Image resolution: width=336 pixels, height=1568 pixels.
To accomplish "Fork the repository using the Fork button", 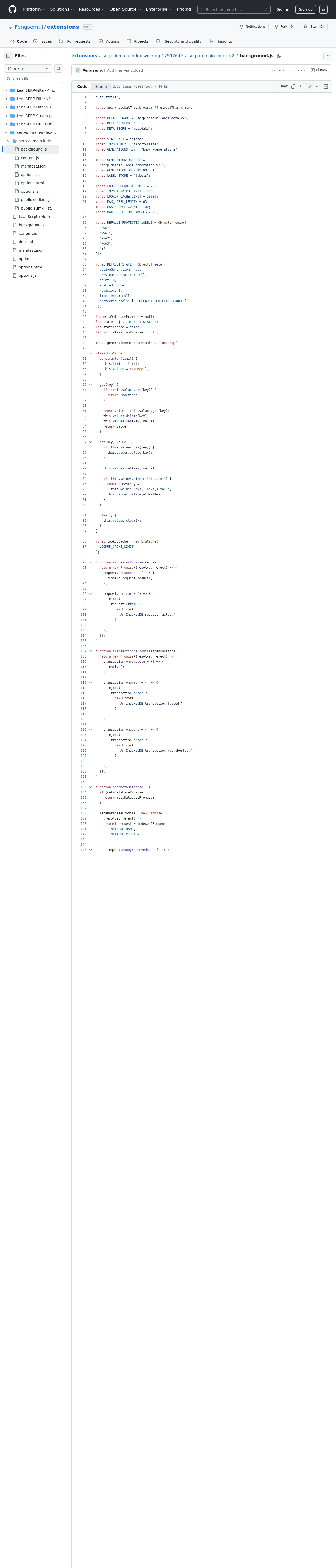I will click(284, 27).
